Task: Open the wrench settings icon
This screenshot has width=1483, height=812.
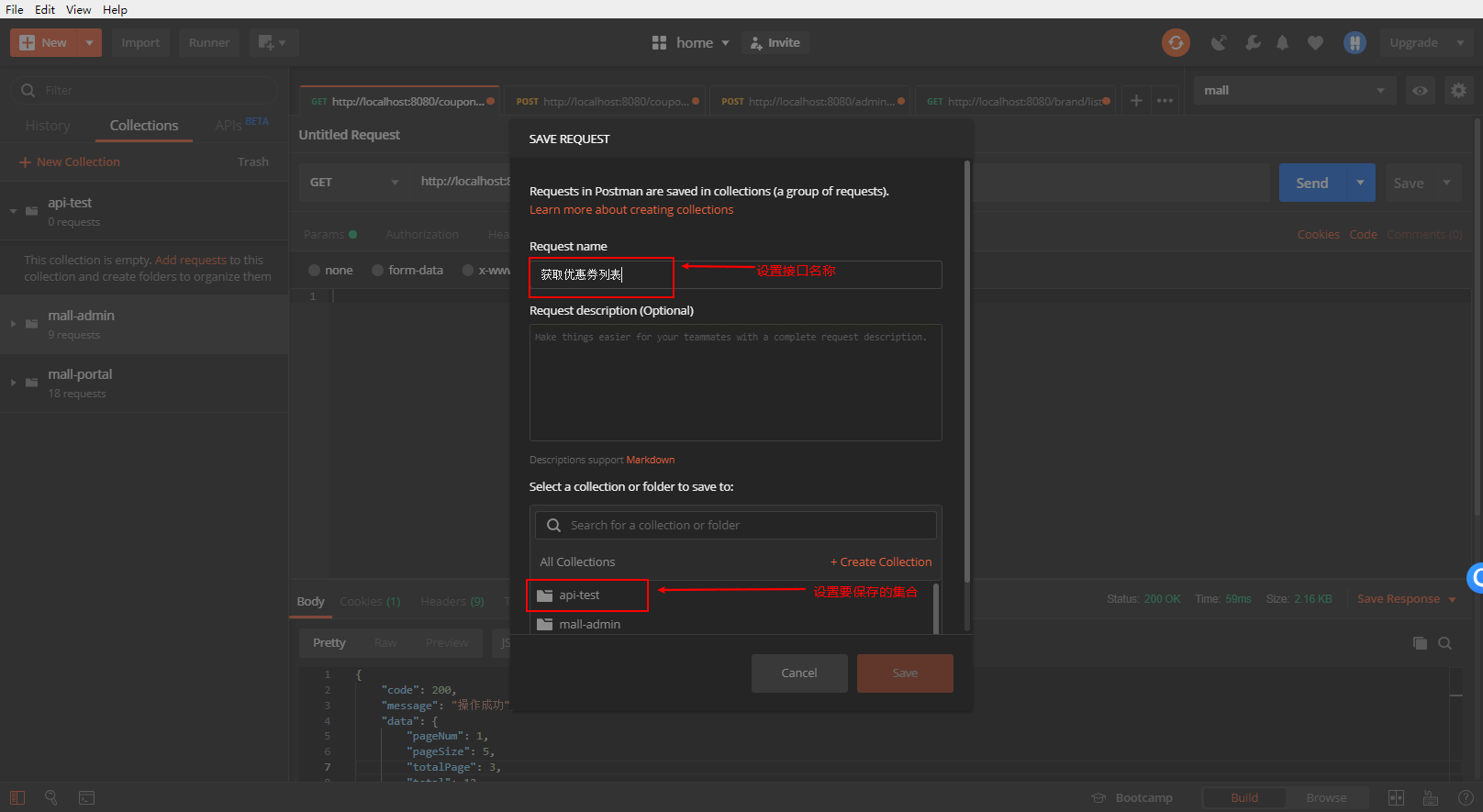Action: click(x=1253, y=42)
